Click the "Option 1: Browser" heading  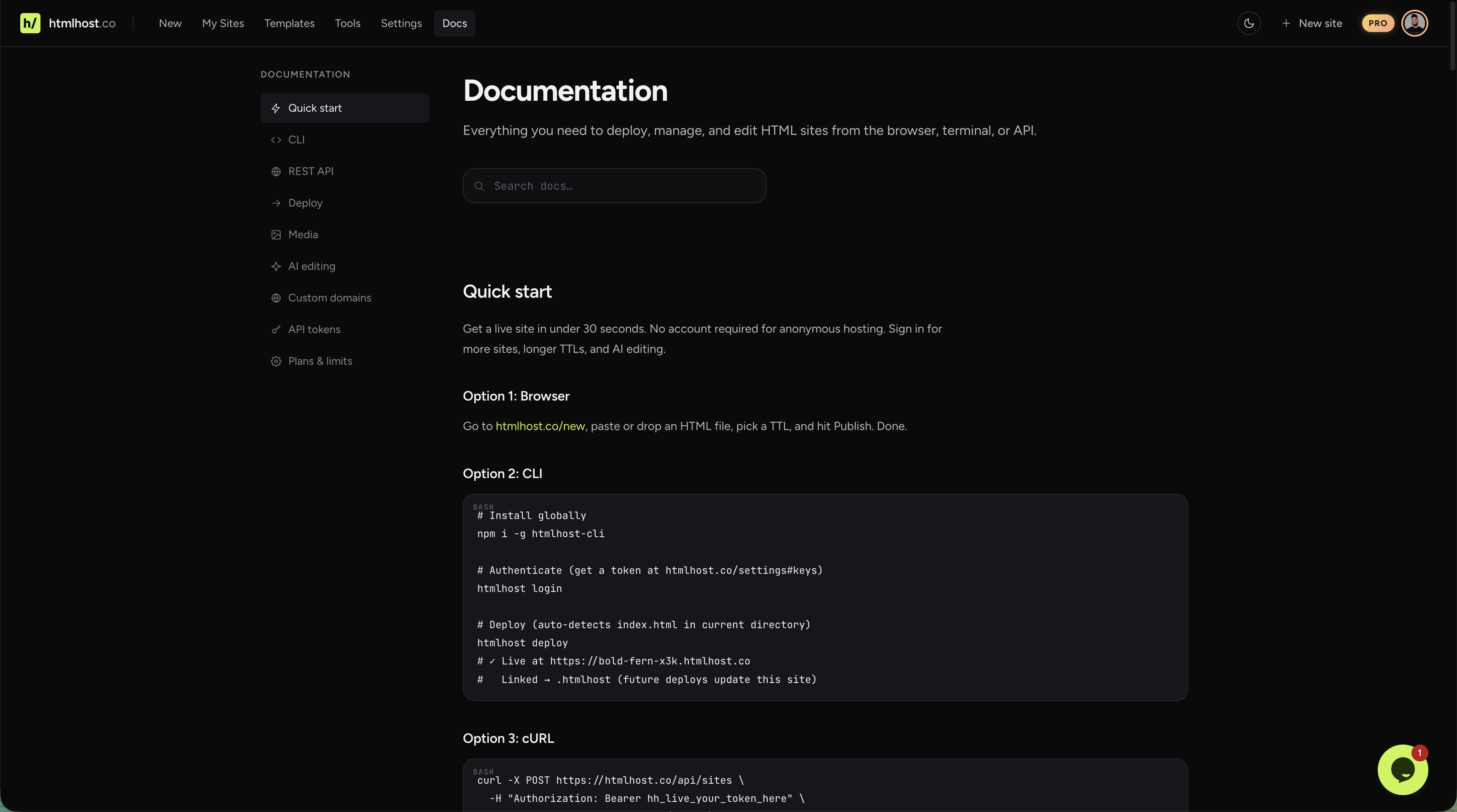516,396
